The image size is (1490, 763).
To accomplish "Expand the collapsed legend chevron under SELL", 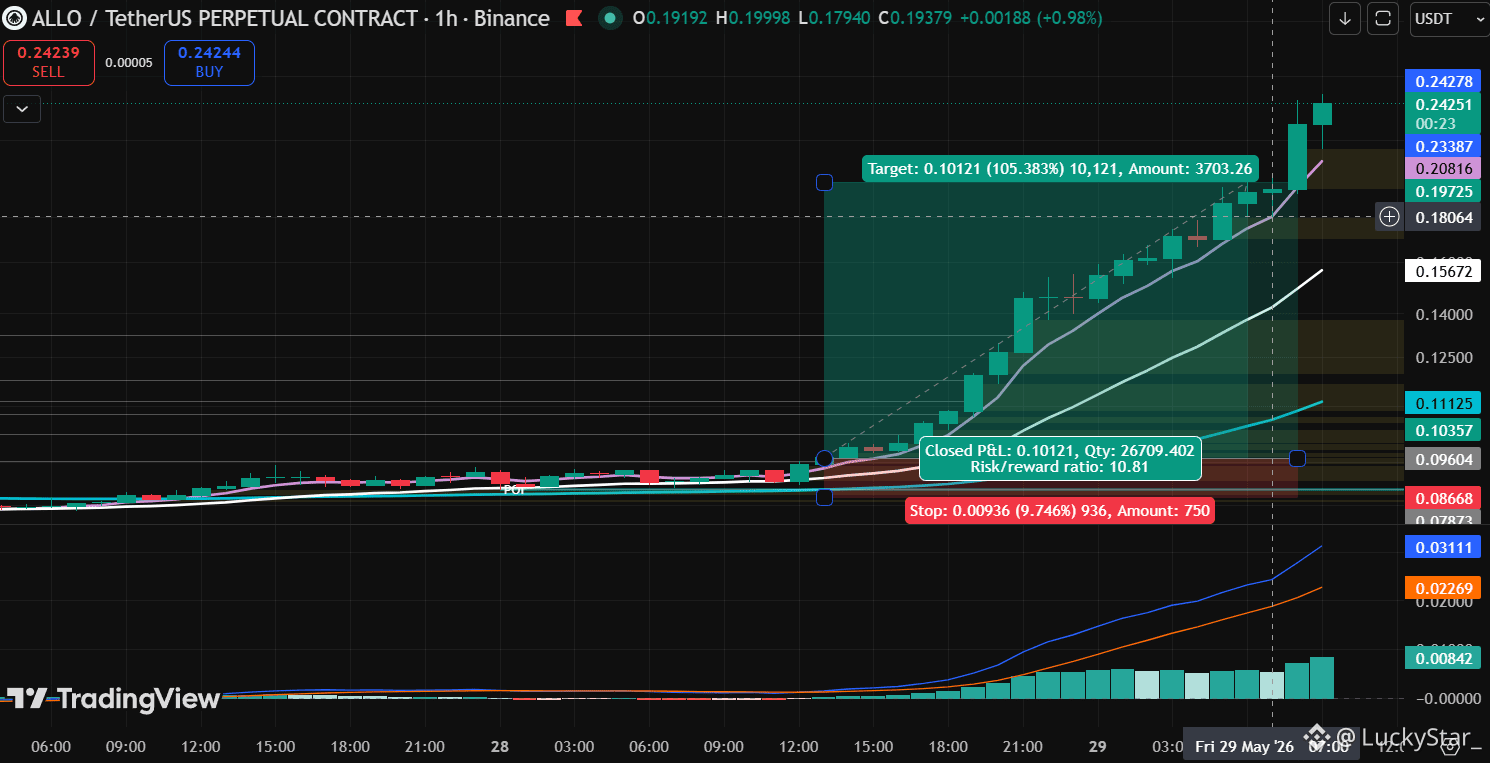I will pyautogui.click(x=22, y=108).
